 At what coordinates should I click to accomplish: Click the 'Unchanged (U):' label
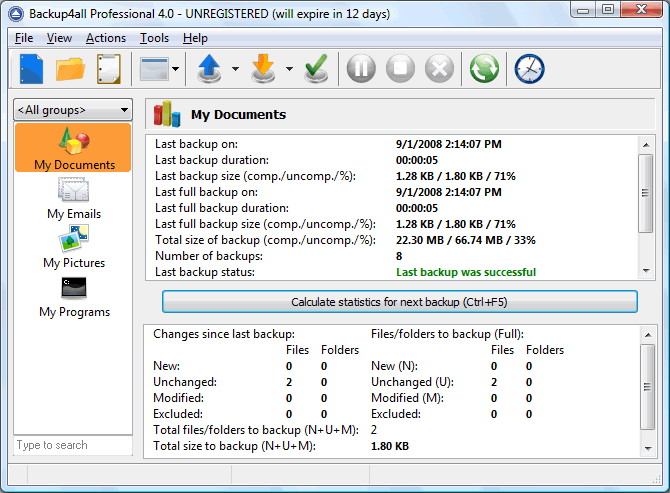tap(412, 382)
